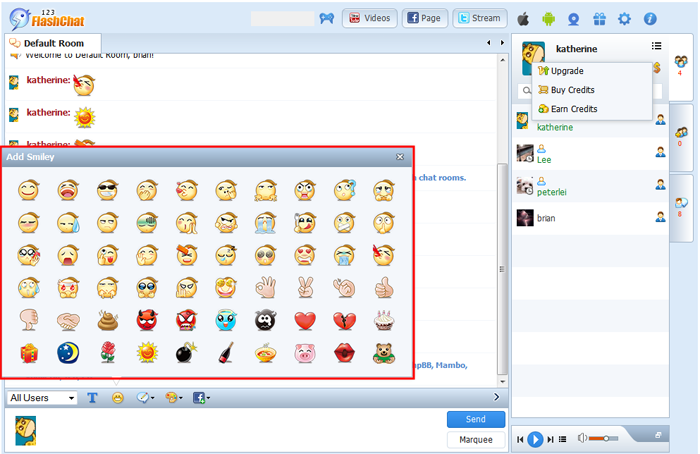This screenshot has height=454, width=700.
Task: Pick the black bomb emoticon
Action: pyautogui.click(x=186, y=353)
